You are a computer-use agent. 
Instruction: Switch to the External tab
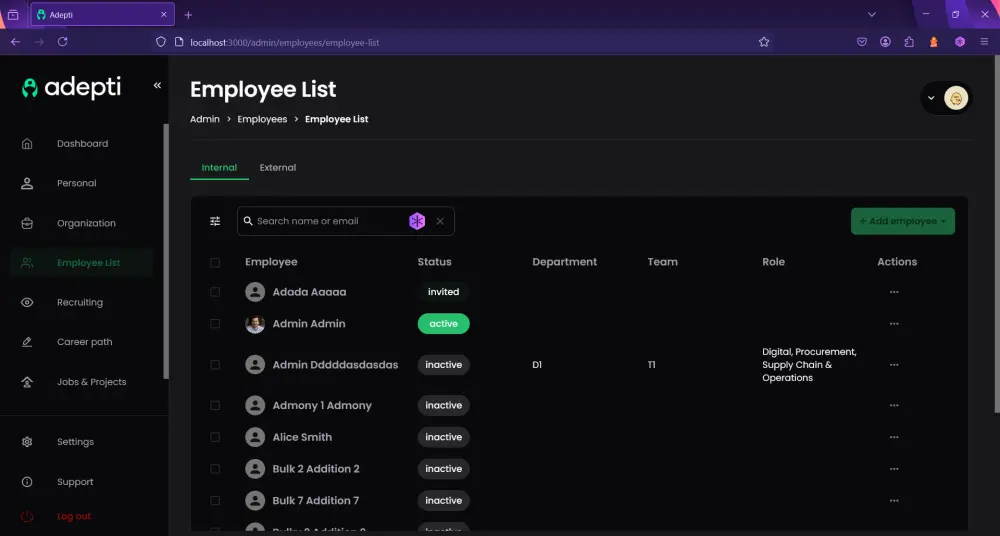[277, 168]
